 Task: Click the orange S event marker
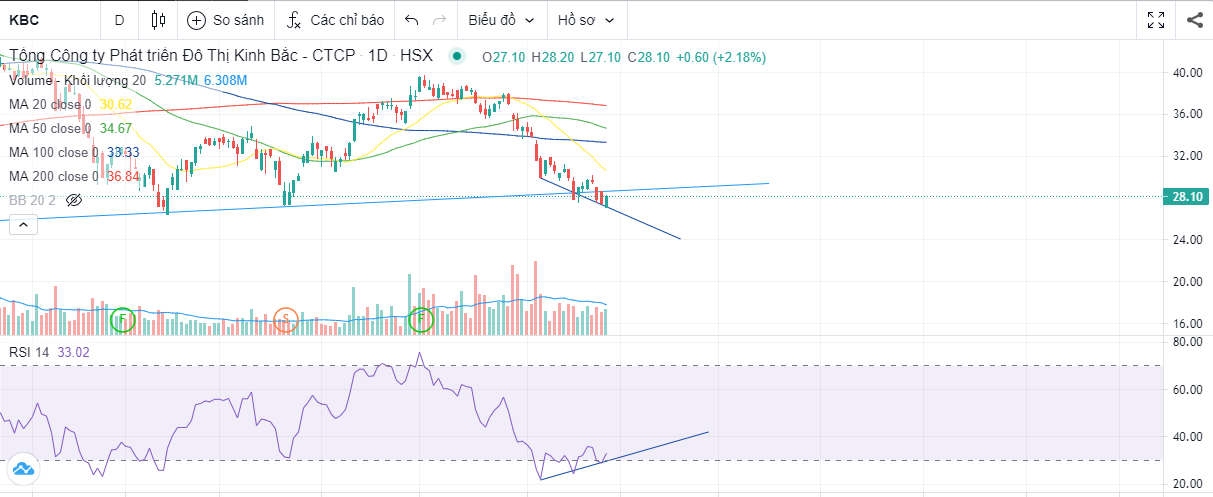286,320
